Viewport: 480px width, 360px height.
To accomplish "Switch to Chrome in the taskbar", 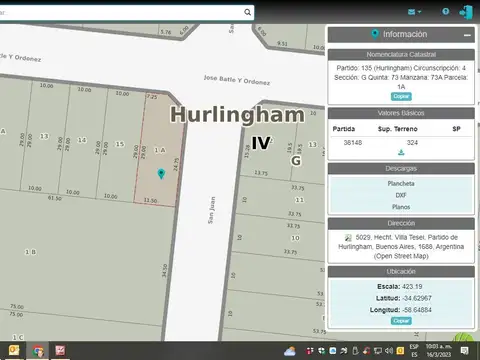I will 38,351.
